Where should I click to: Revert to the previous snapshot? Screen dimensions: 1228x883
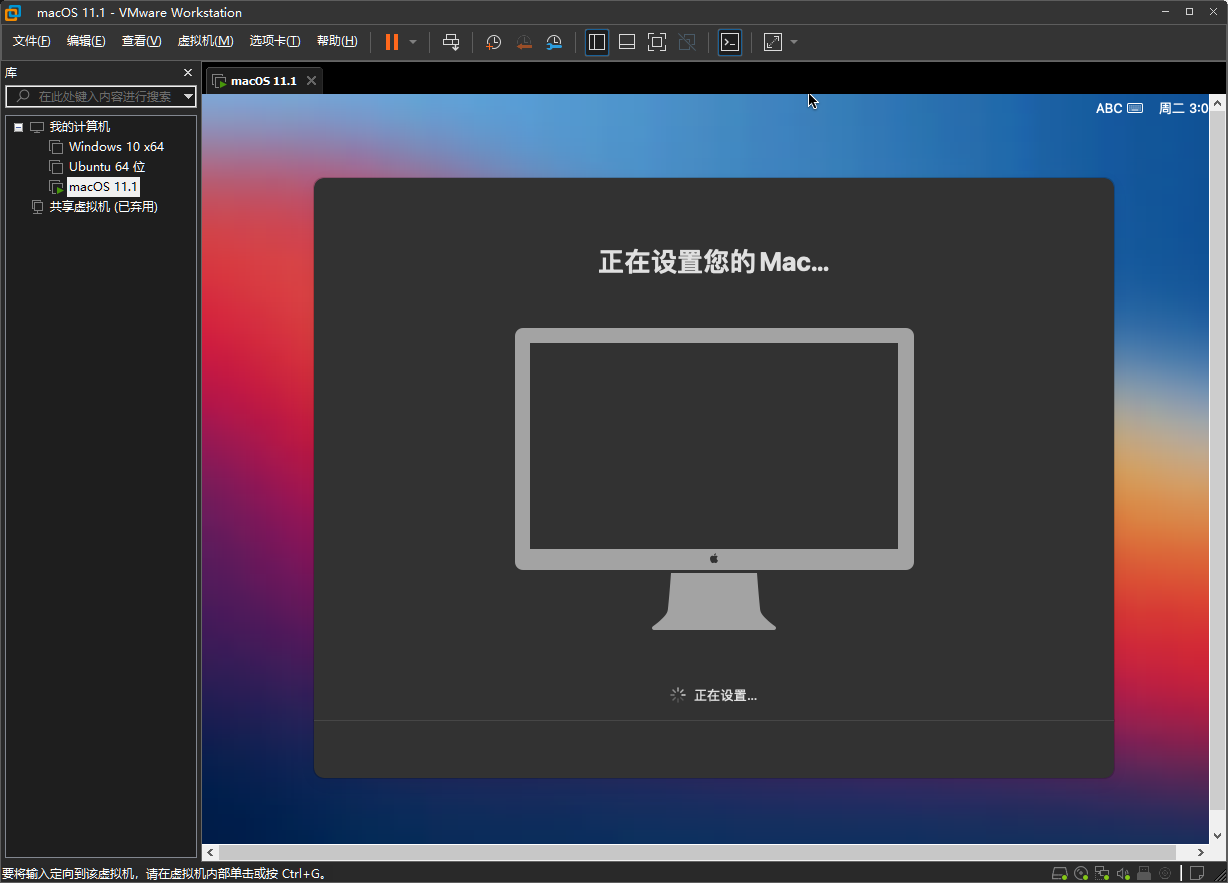pyautogui.click(x=524, y=42)
